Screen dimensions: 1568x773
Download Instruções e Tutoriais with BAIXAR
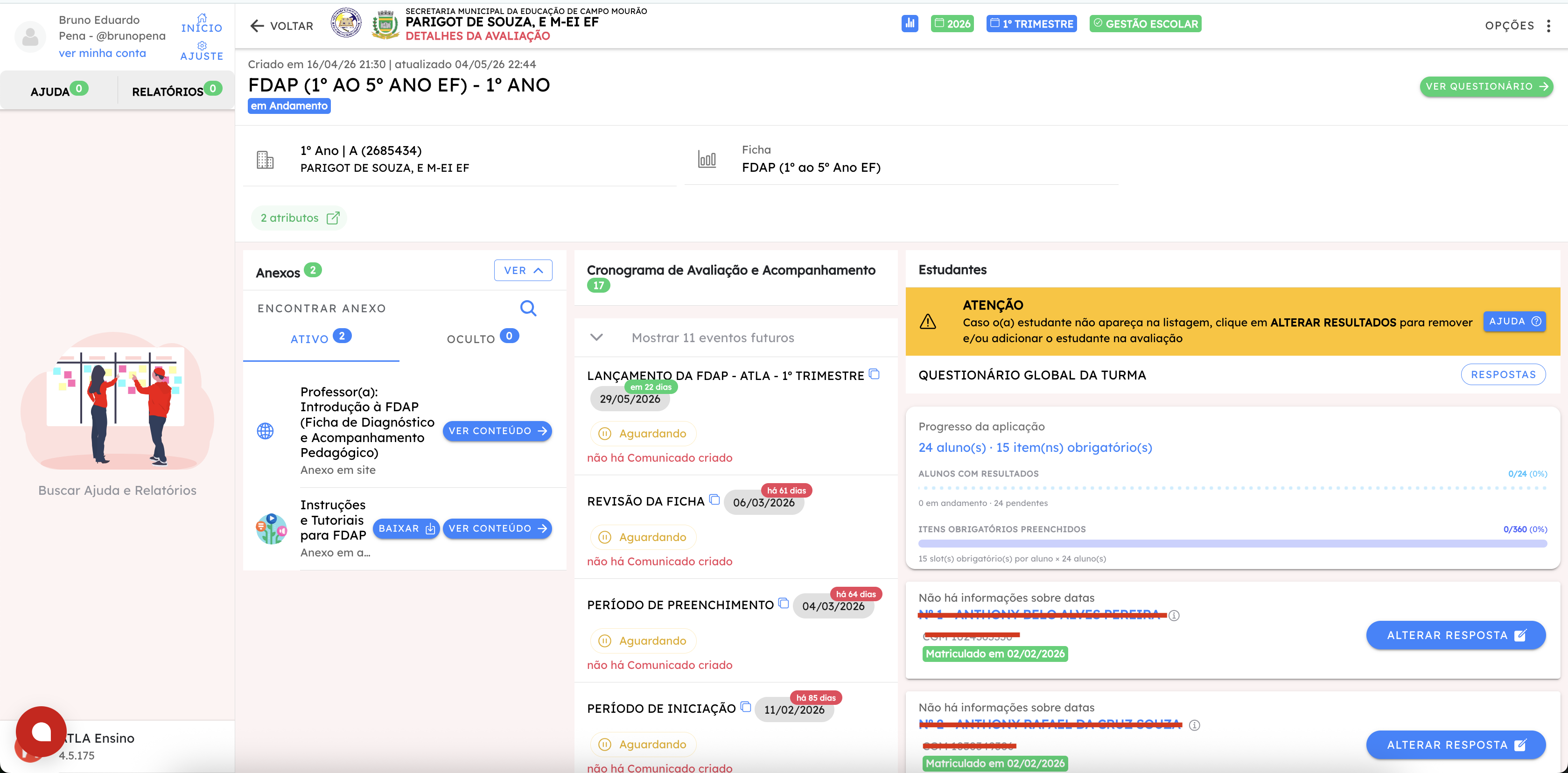click(406, 528)
